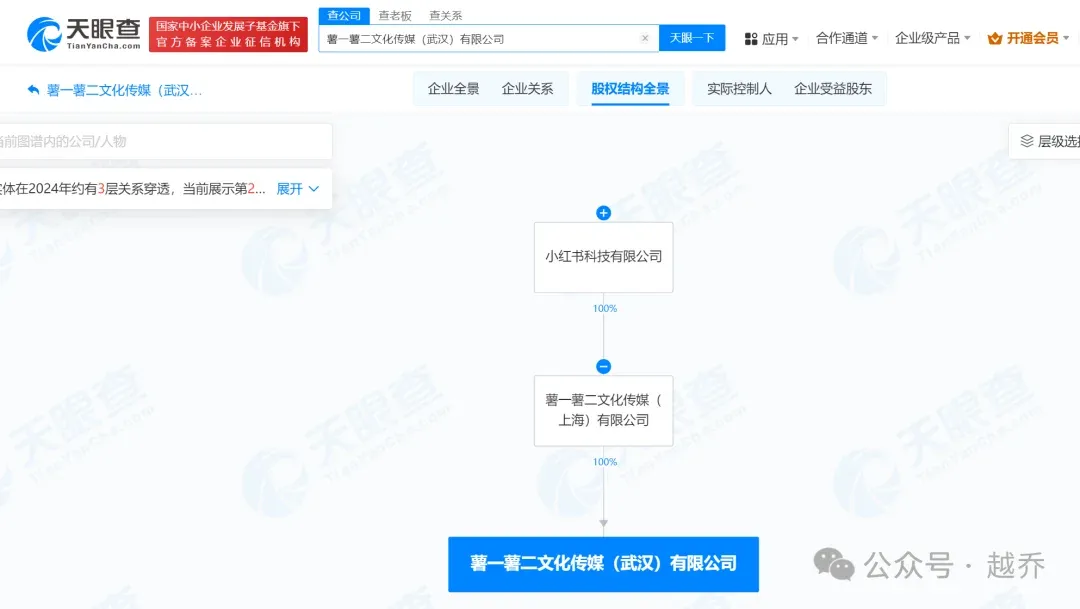Click the grid icon next to 应用
Screen dimensions: 1080x609
coord(751,39)
